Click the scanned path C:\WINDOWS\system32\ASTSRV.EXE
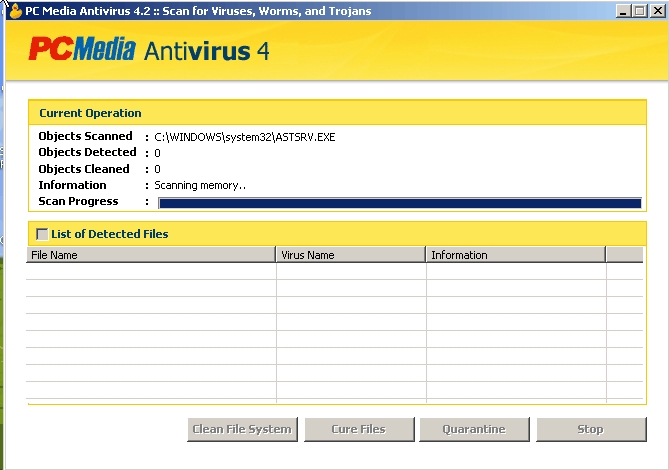This screenshot has height=470, width=669. pyautogui.click(x=245, y=137)
